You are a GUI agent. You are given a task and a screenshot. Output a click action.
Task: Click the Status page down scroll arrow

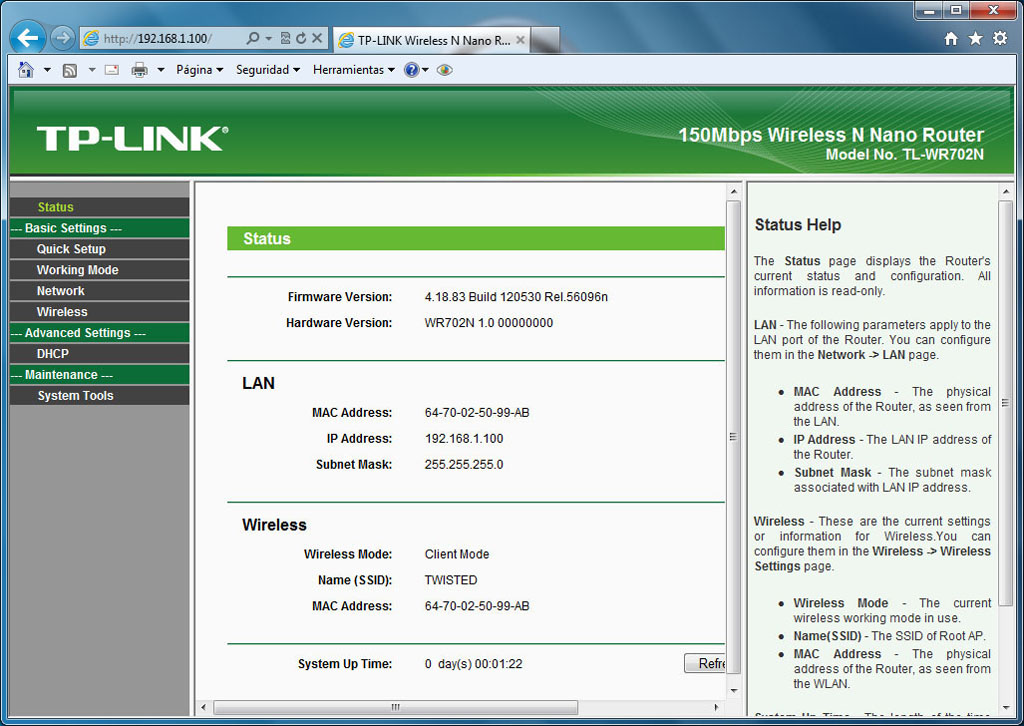(733, 690)
